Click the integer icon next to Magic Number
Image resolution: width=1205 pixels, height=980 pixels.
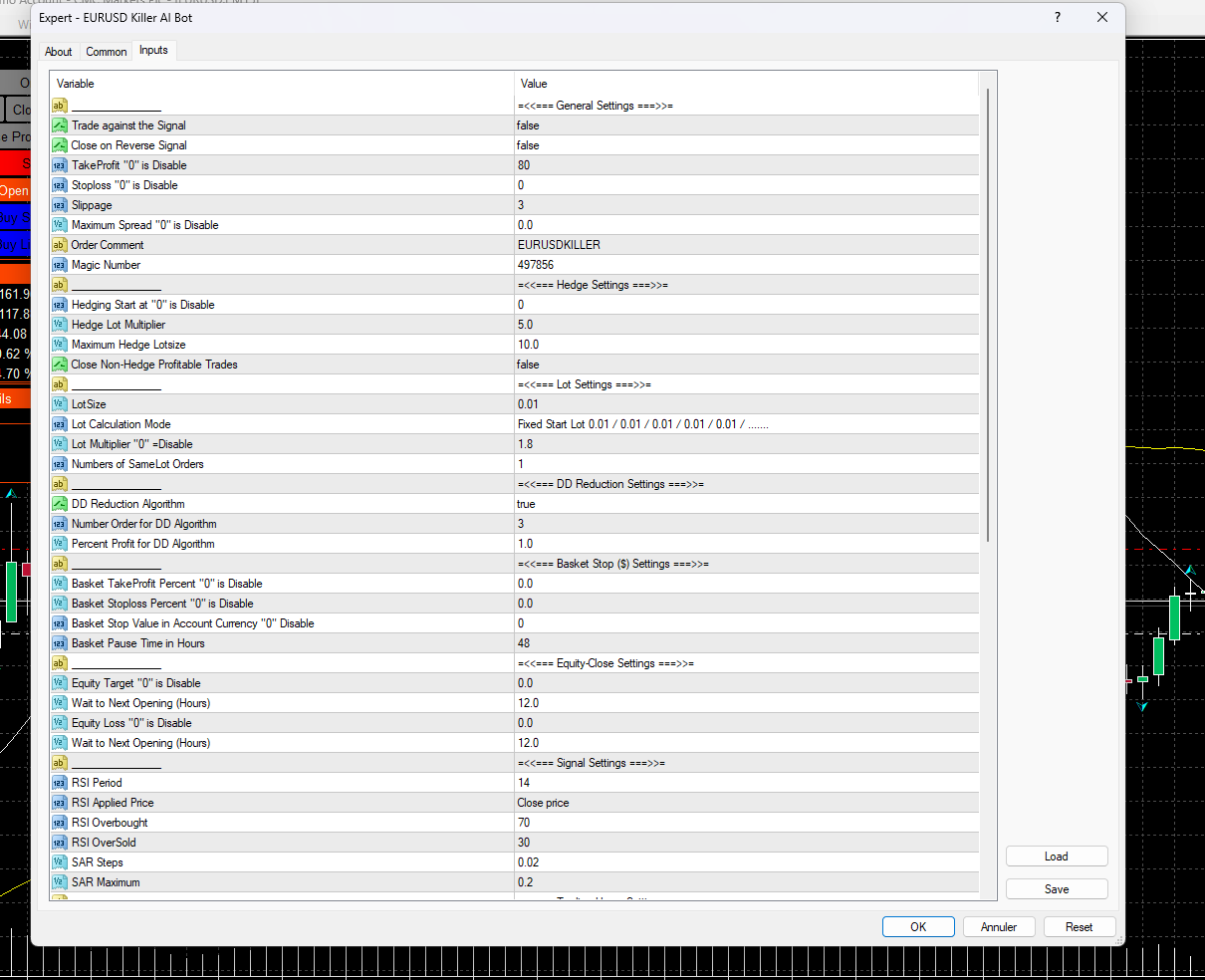click(x=60, y=265)
